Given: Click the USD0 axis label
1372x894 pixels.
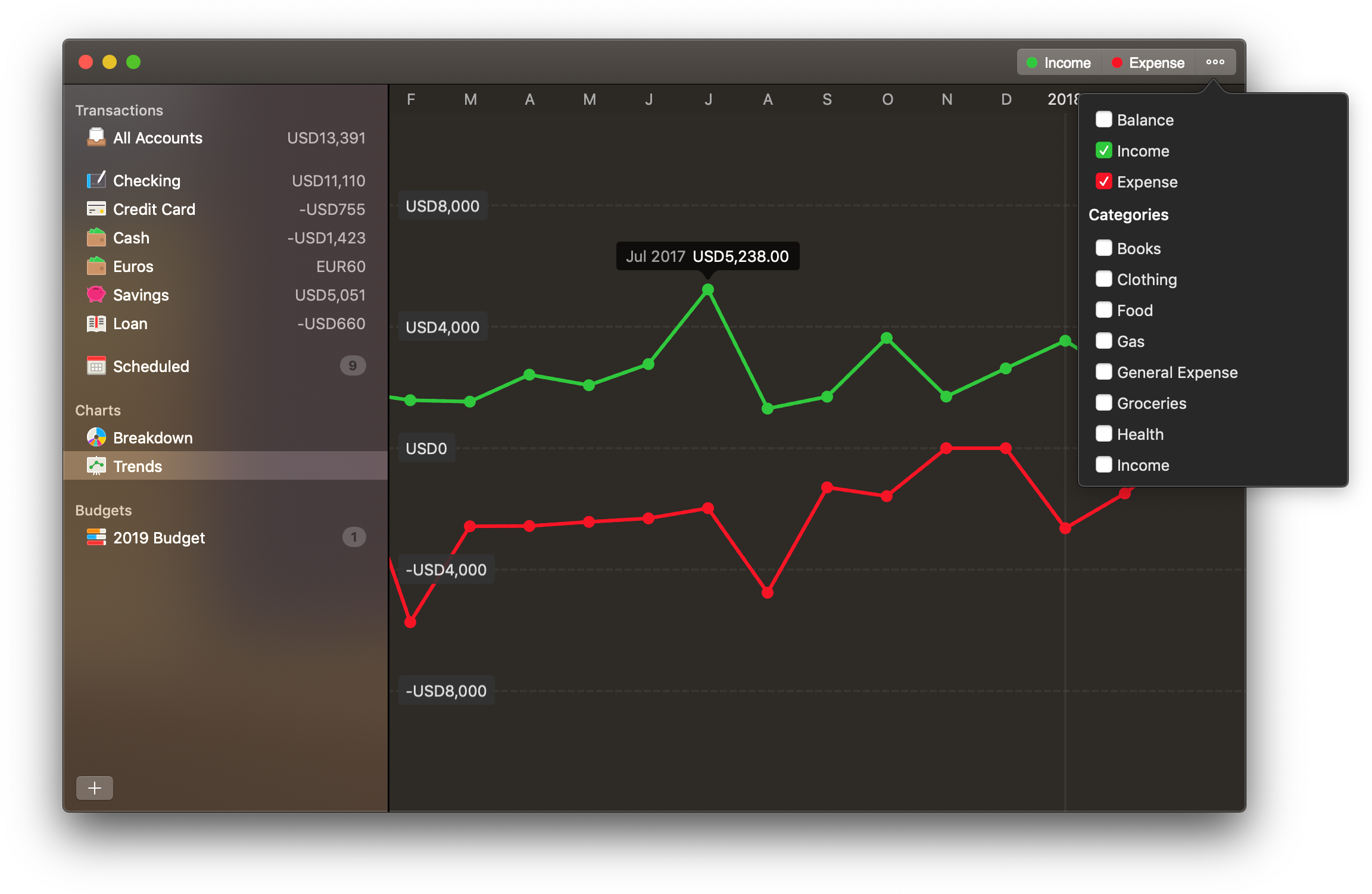Looking at the screenshot, I should click(x=426, y=448).
